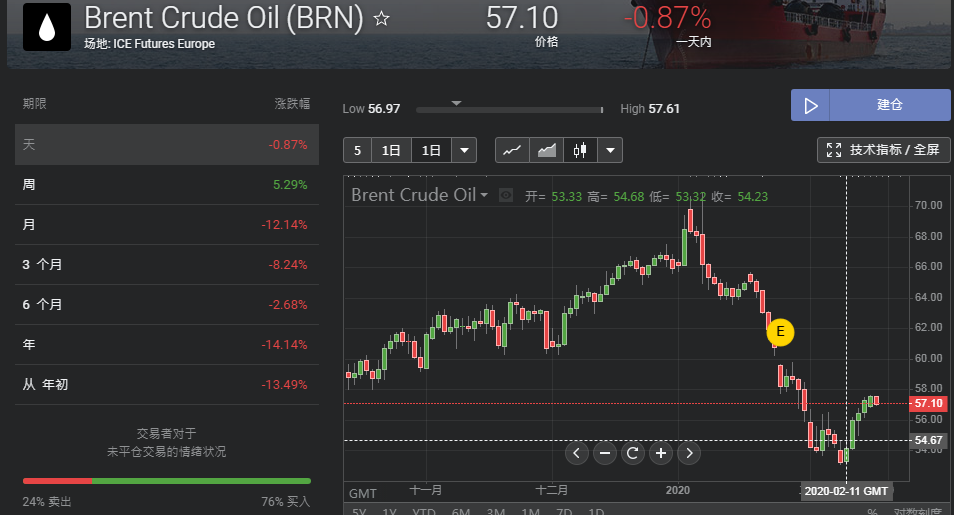Image resolution: width=954 pixels, height=515 pixels.
Task: Click the 建仓 button
Action: point(870,105)
